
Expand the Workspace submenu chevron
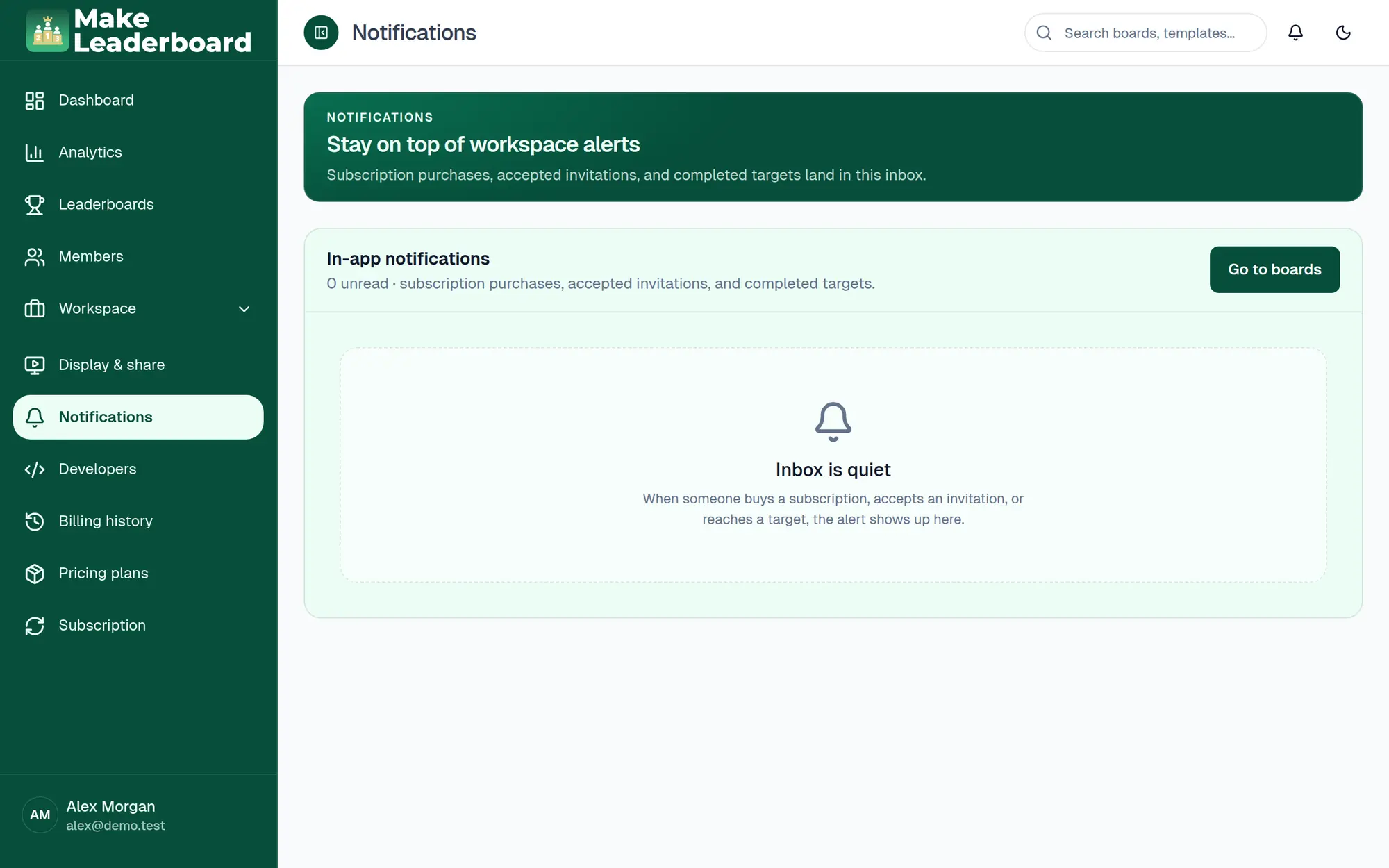[244, 309]
